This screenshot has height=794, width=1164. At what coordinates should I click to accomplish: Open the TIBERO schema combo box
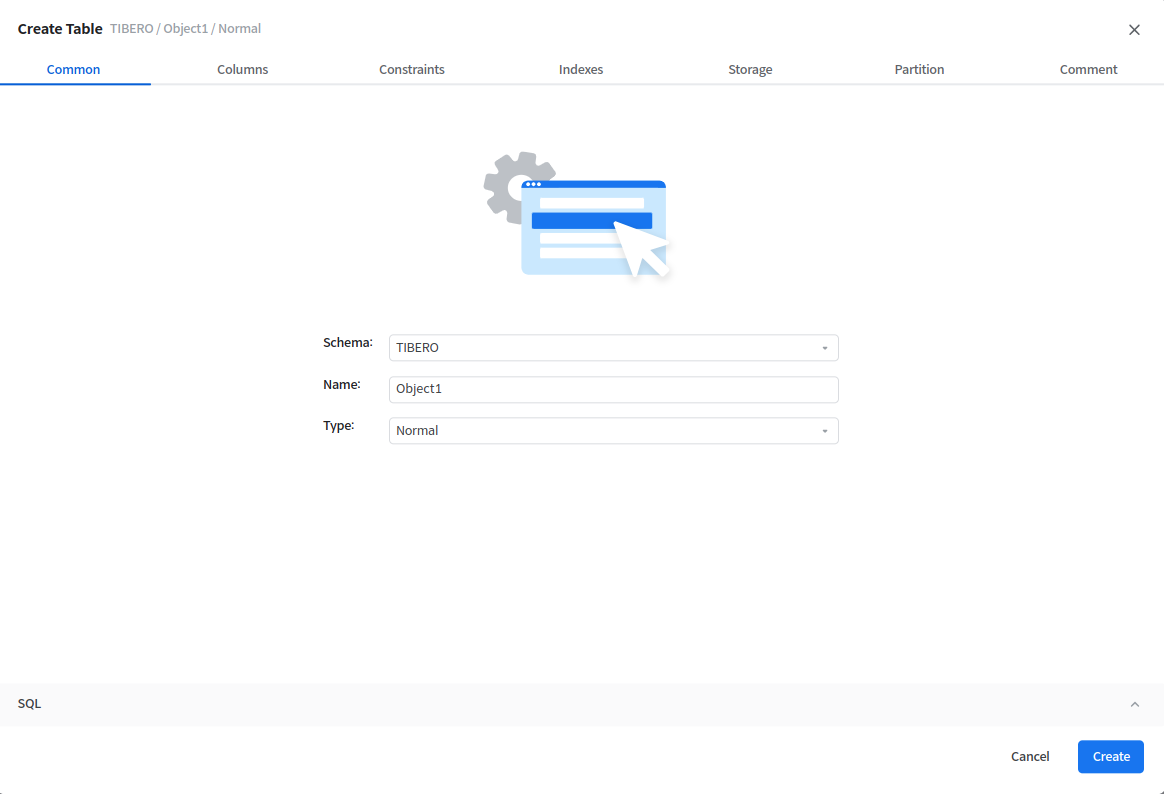point(612,348)
